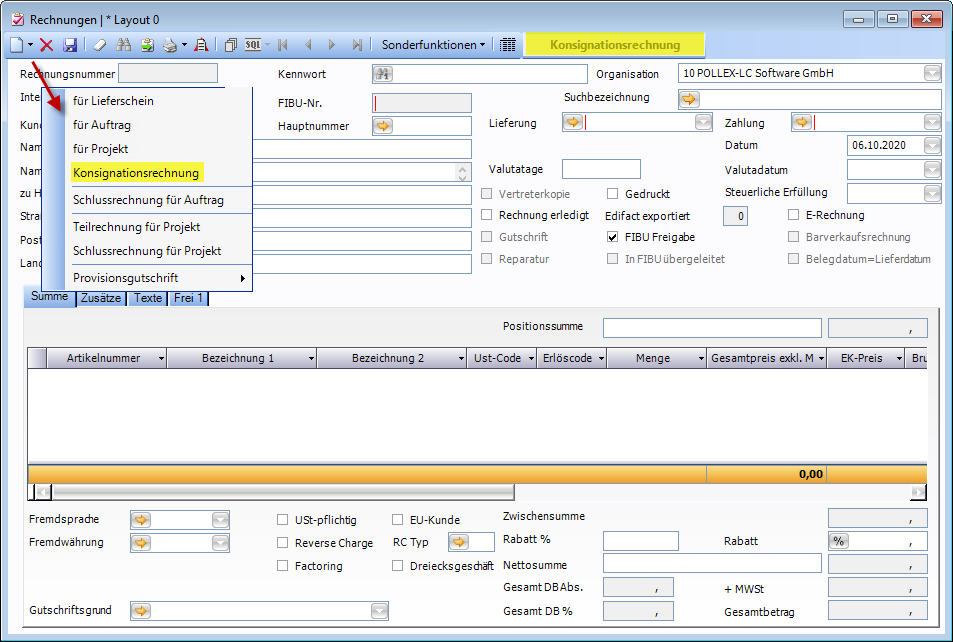
Task: Click the Artikelnummer column header
Action: pyautogui.click(x=103, y=358)
